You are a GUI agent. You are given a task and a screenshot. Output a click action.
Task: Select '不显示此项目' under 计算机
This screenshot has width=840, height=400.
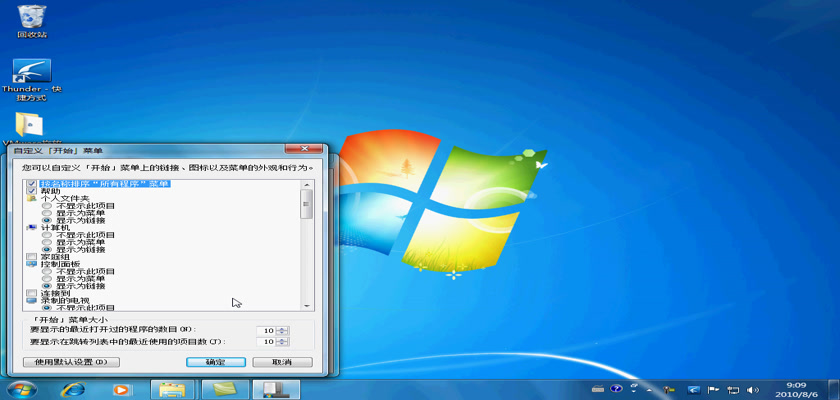click(x=46, y=235)
